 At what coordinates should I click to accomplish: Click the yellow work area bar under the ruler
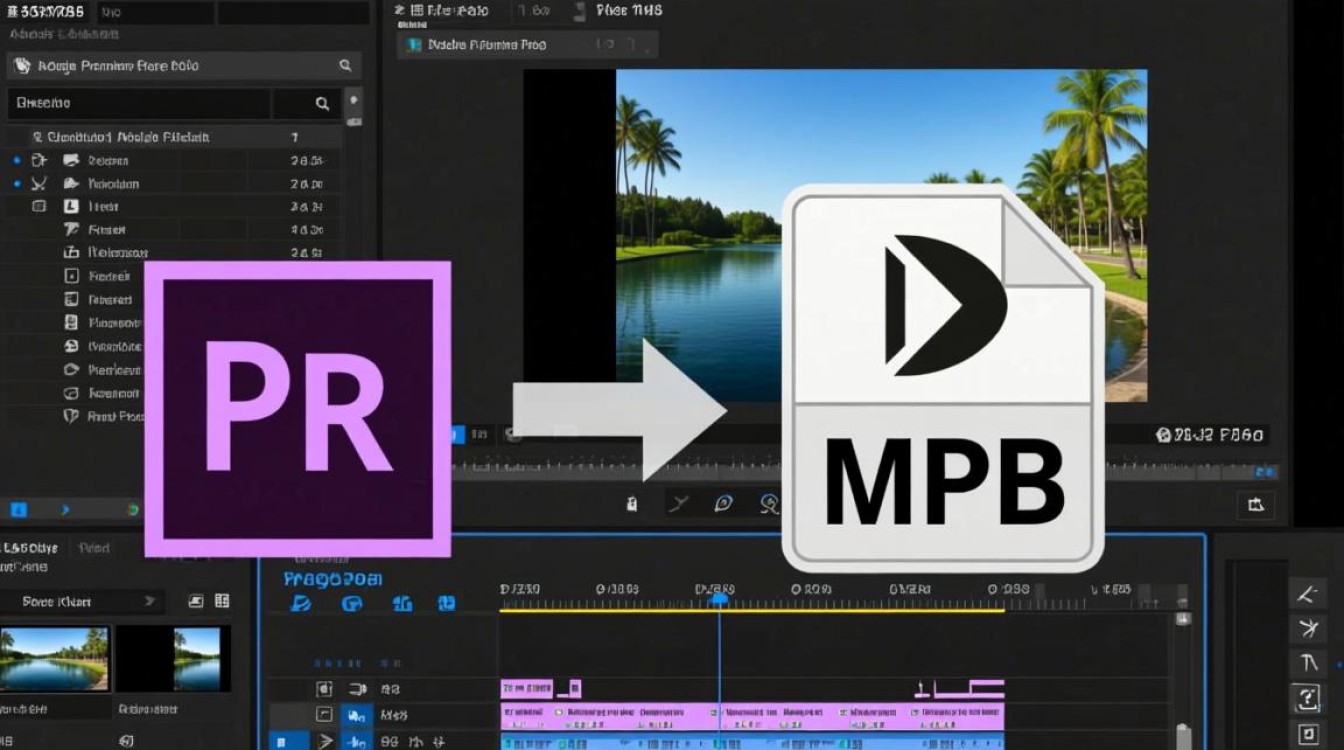(x=751, y=610)
